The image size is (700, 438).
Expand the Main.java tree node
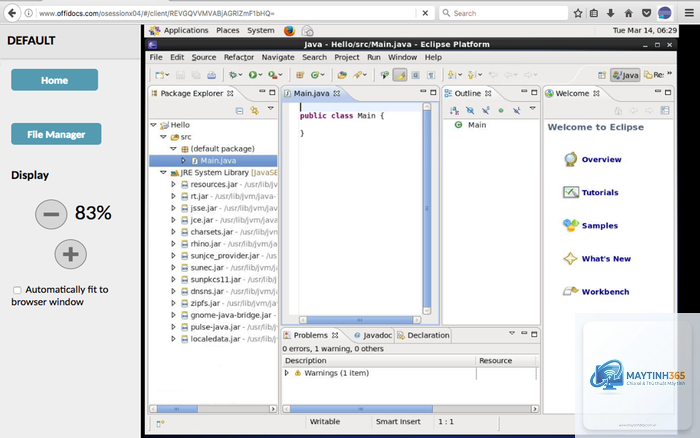click(183, 161)
